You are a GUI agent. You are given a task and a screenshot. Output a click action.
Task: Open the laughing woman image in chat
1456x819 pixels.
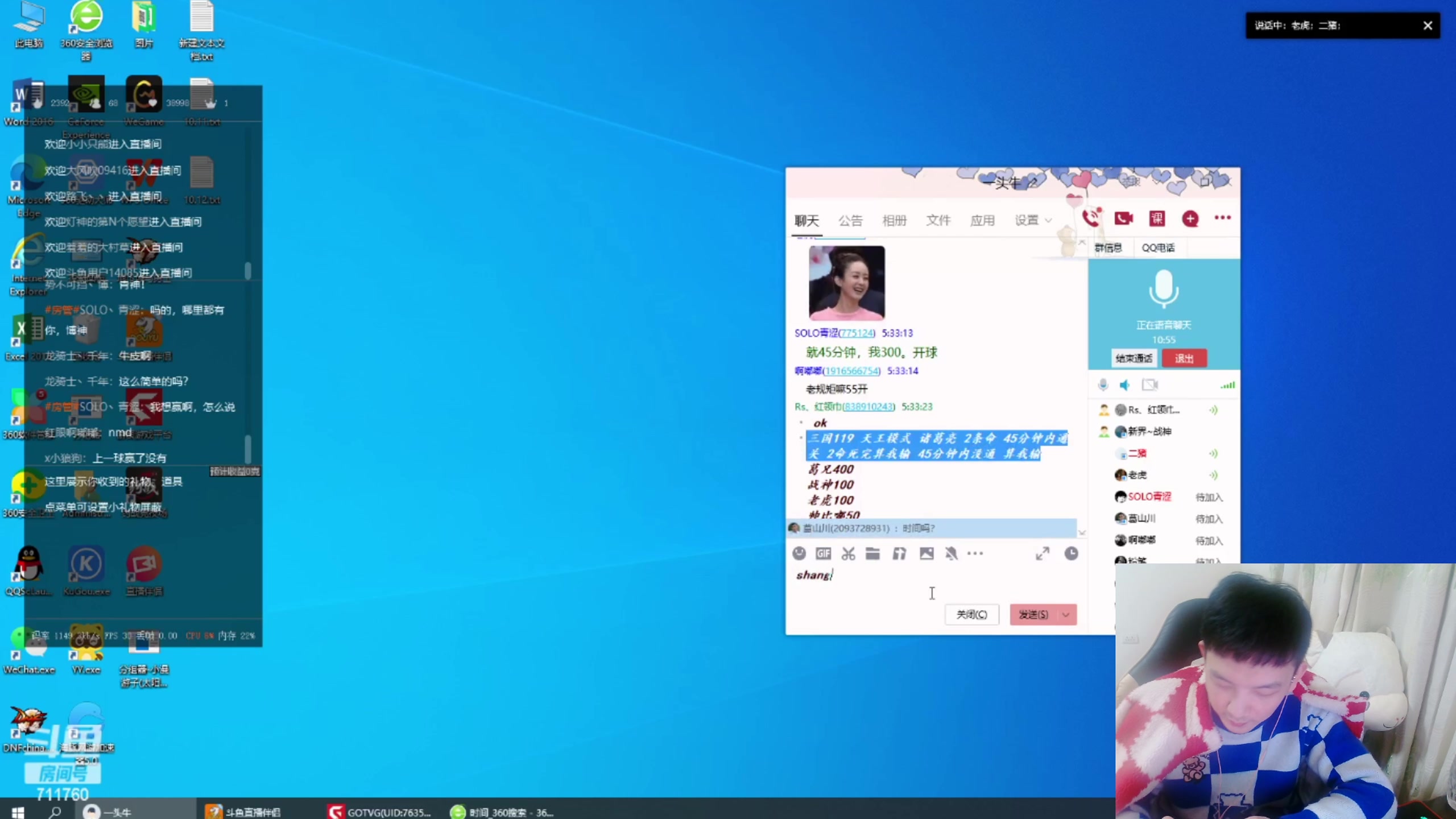tap(846, 283)
